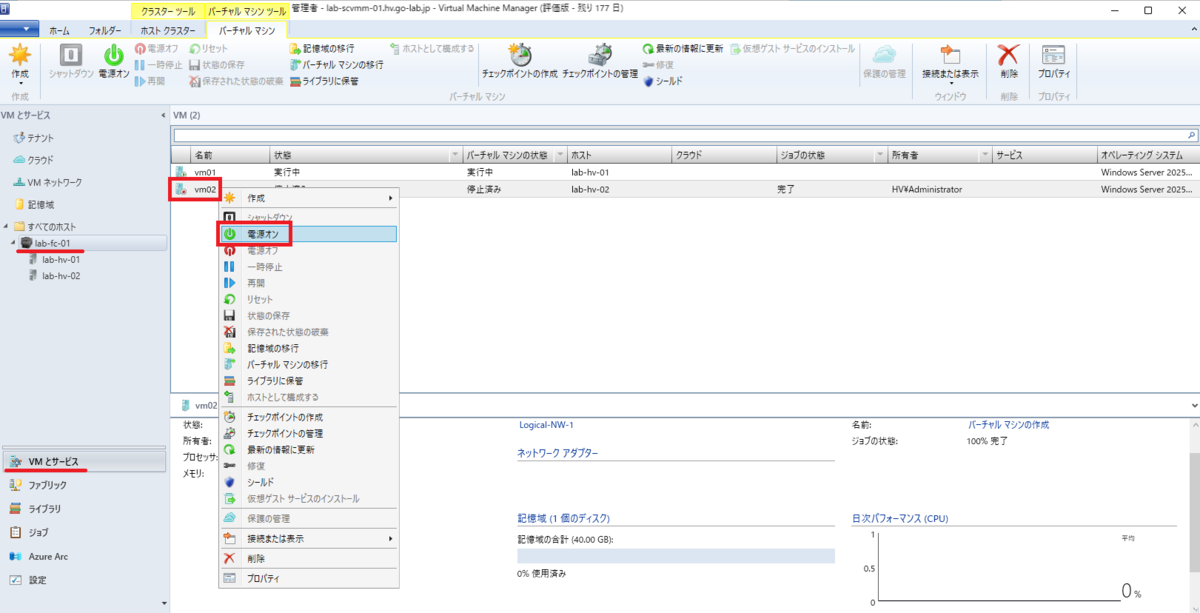The image size is (1200, 613).
Task: Choose 記憶域の移行 in the context menu
Action: 309,348
